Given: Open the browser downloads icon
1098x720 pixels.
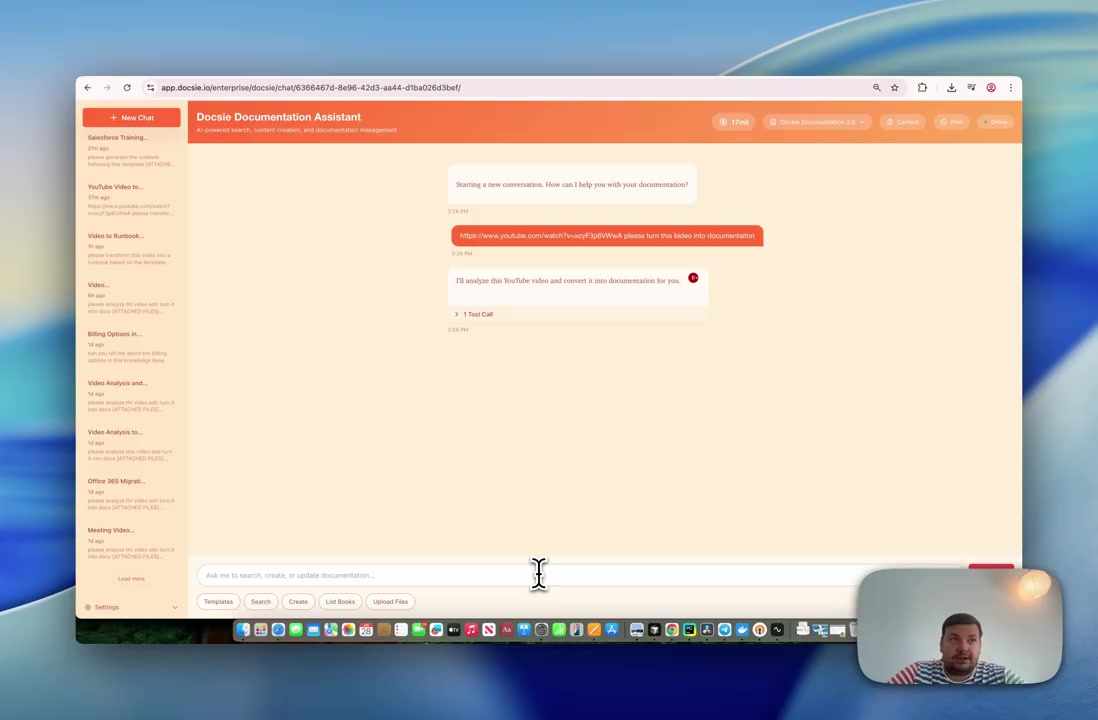Looking at the screenshot, I should tap(951, 88).
